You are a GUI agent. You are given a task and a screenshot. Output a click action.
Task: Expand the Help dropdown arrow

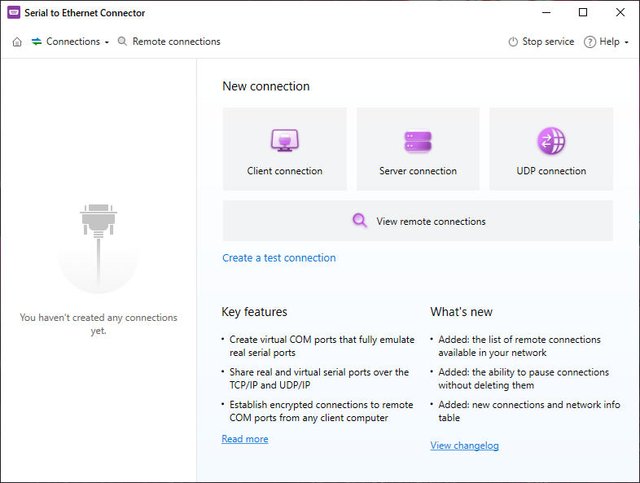pyautogui.click(x=627, y=43)
